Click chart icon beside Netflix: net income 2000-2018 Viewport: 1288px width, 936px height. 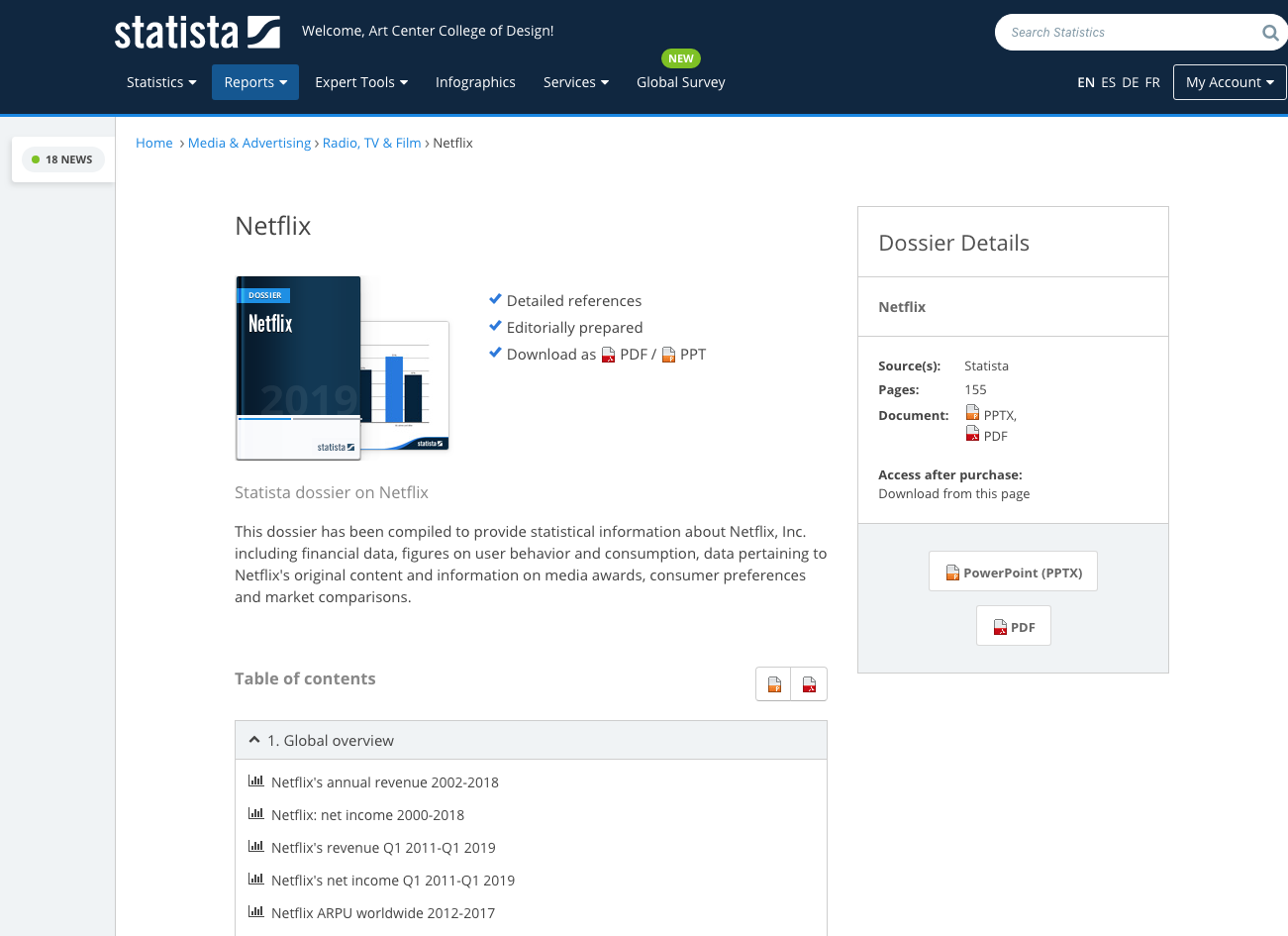click(x=255, y=813)
